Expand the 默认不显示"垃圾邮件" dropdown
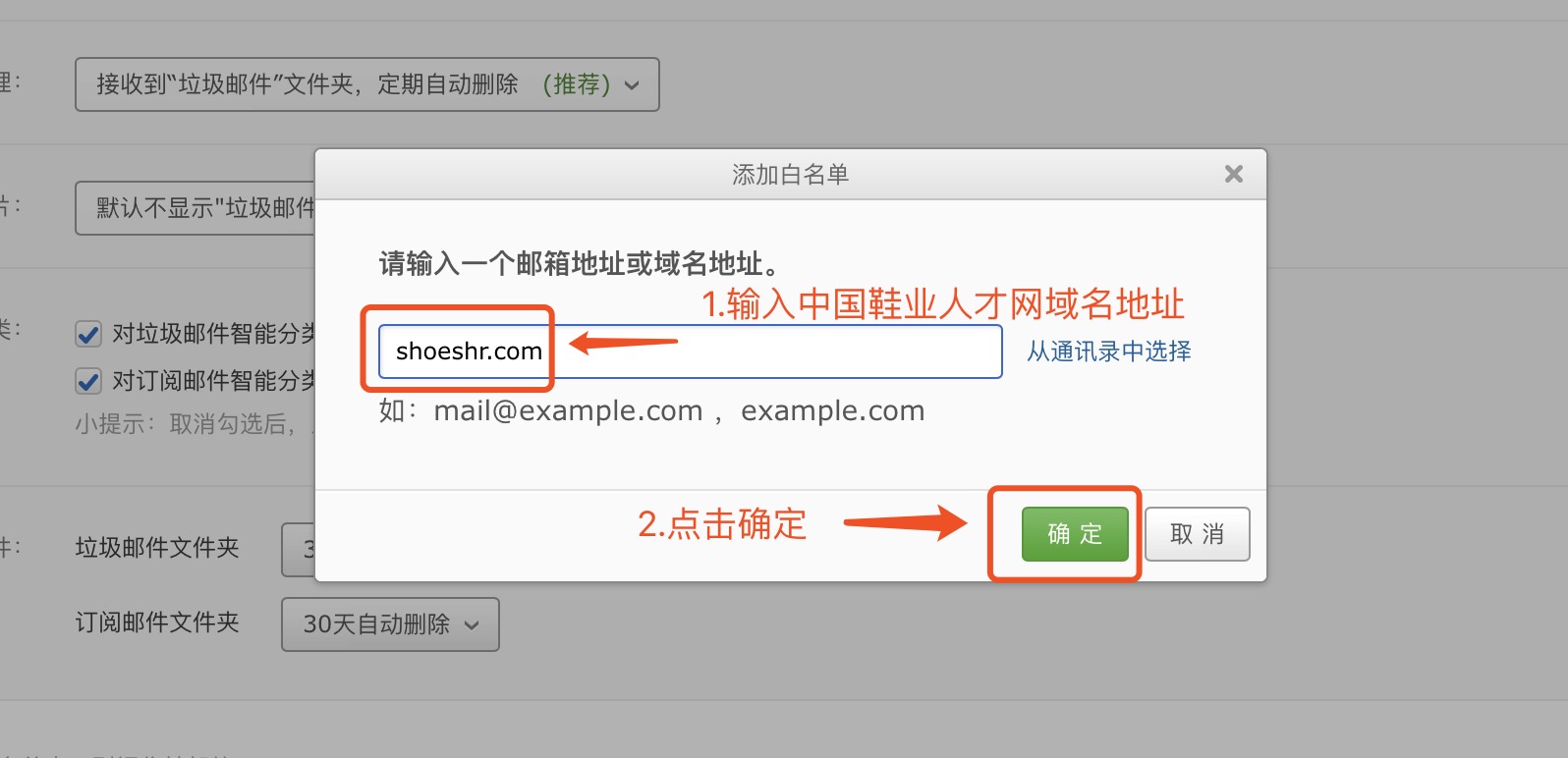 (x=196, y=207)
